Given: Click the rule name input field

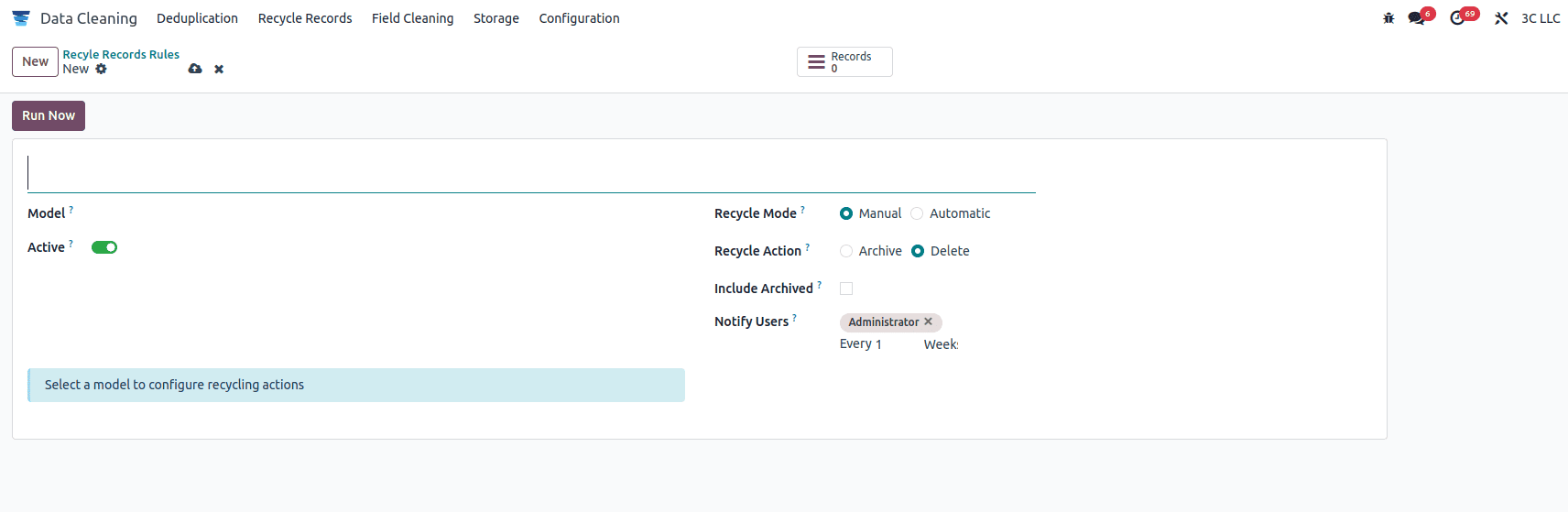Looking at the screenshot, I should click(x=531, y=173).
